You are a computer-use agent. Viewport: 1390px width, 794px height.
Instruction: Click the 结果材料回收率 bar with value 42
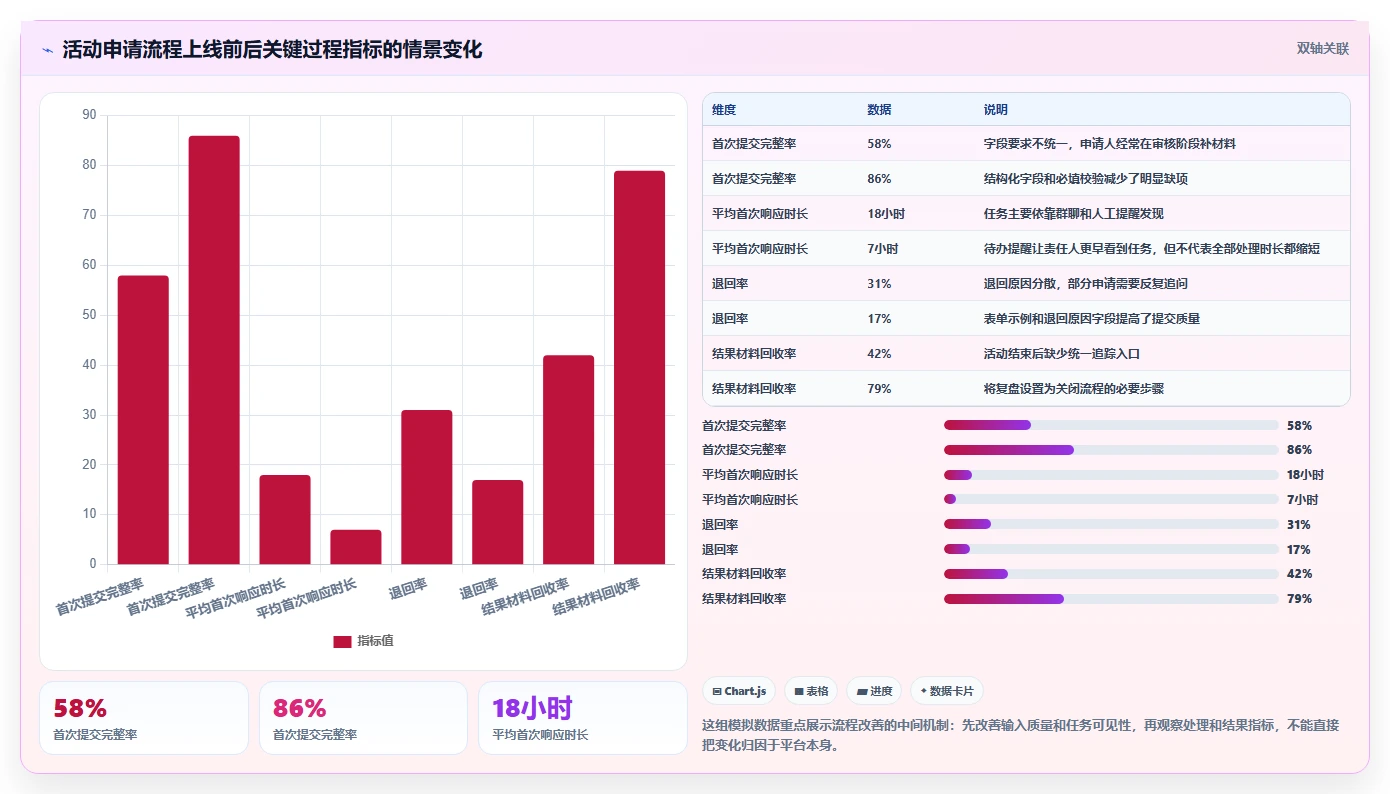tap(568, 460)
